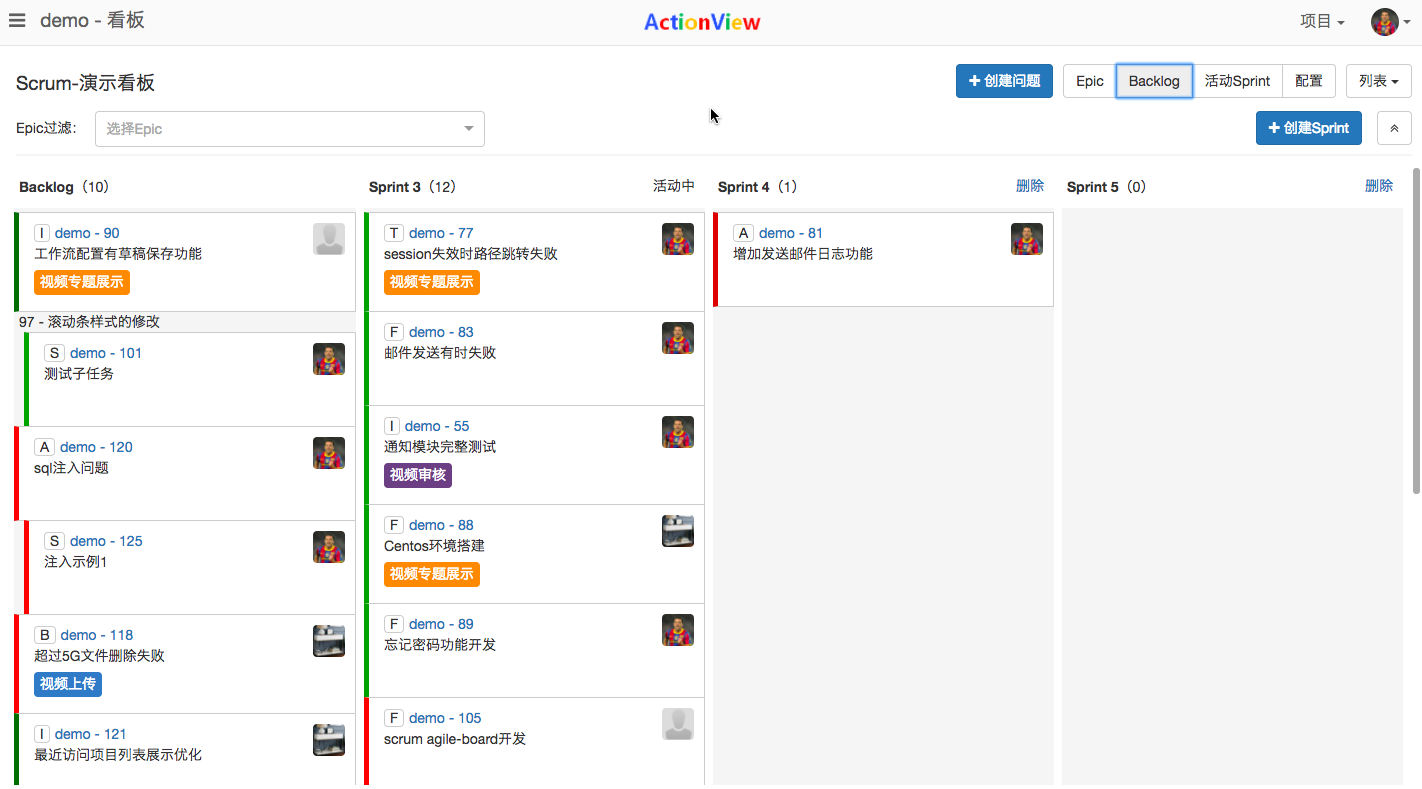The width and height of the screenshot is (1422, 789).
Task: Click the ActionView logo
Action: tap(702, 22)
